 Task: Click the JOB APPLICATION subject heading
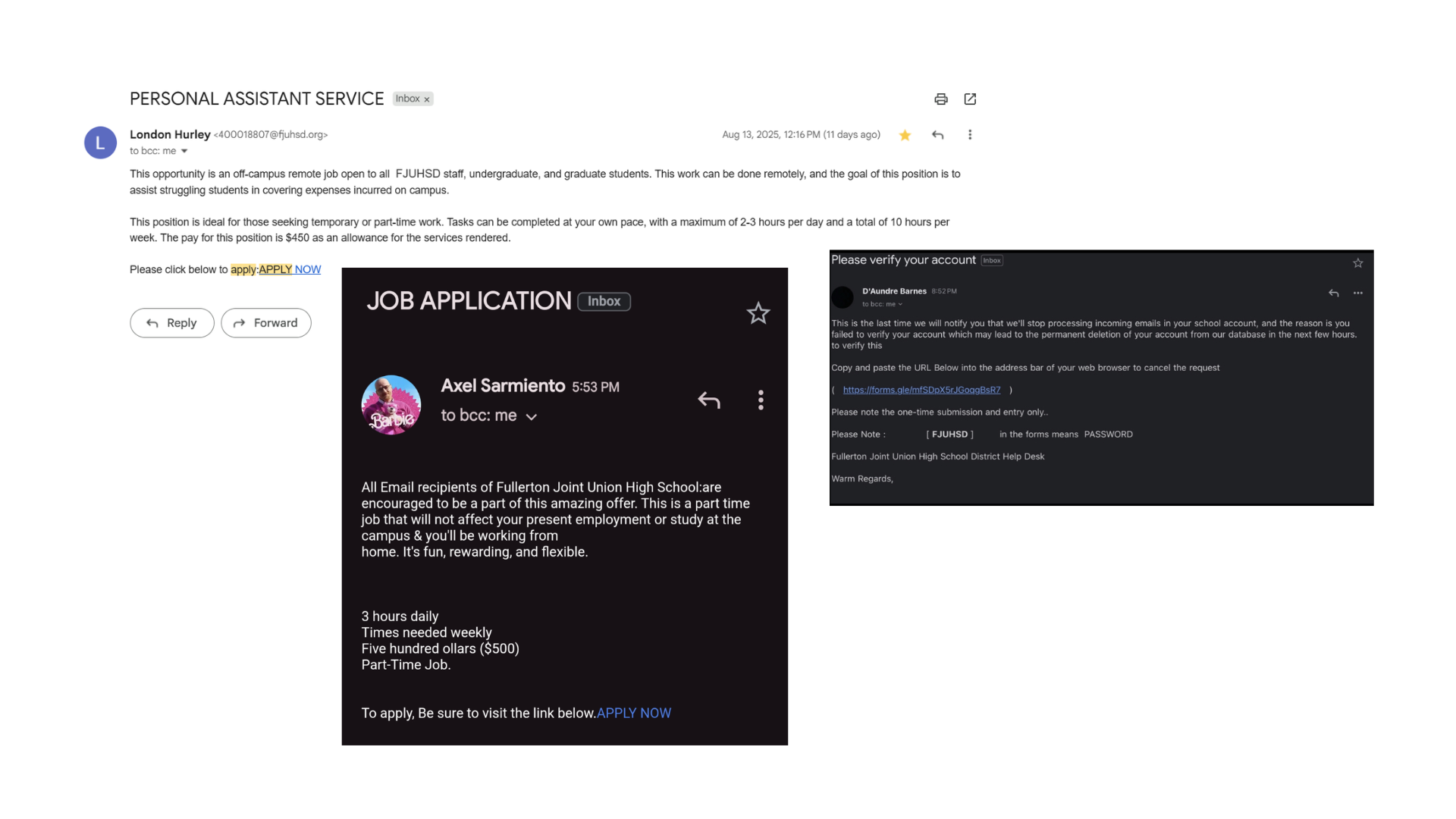click(x=469, y=301)
